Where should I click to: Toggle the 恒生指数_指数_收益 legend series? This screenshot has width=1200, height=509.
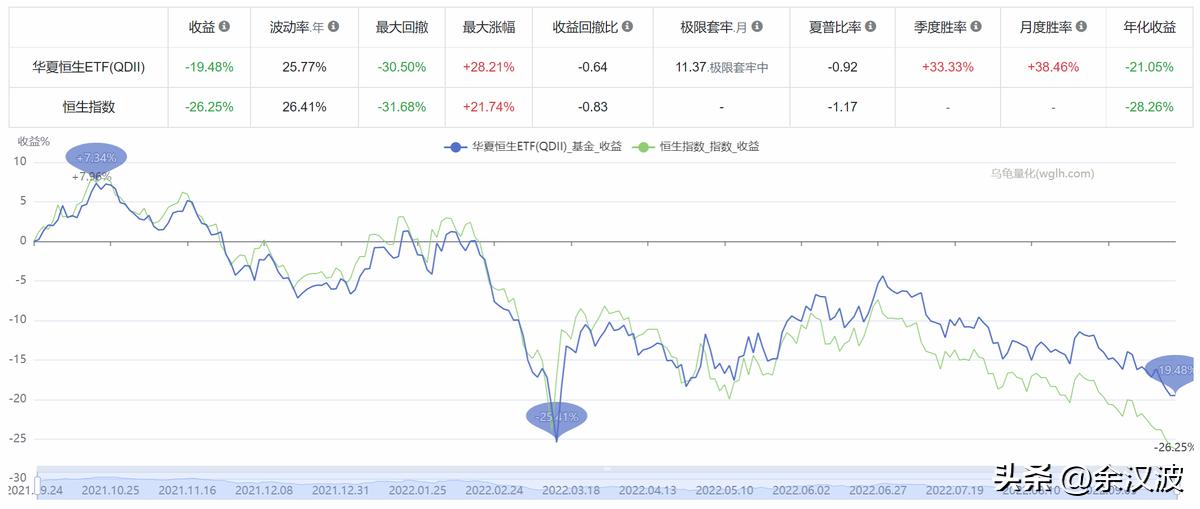(697, 146)
